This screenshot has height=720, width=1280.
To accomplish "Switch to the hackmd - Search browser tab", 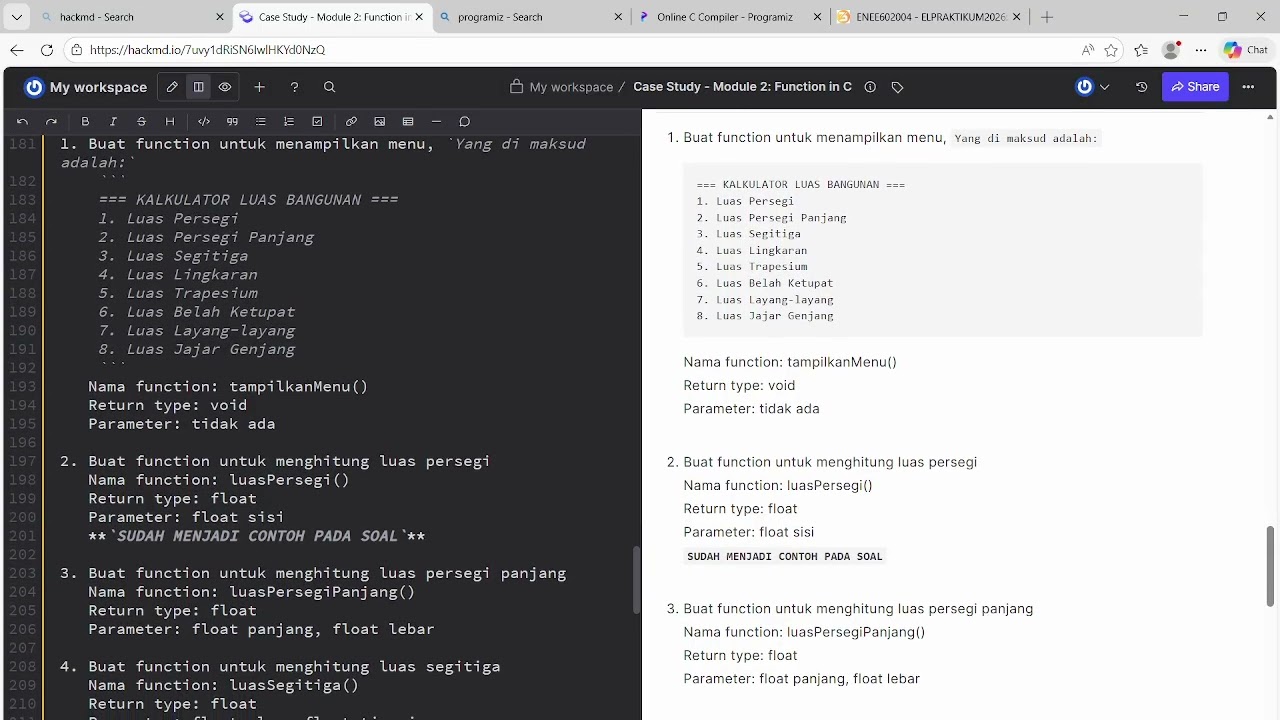I will [131, 17].
